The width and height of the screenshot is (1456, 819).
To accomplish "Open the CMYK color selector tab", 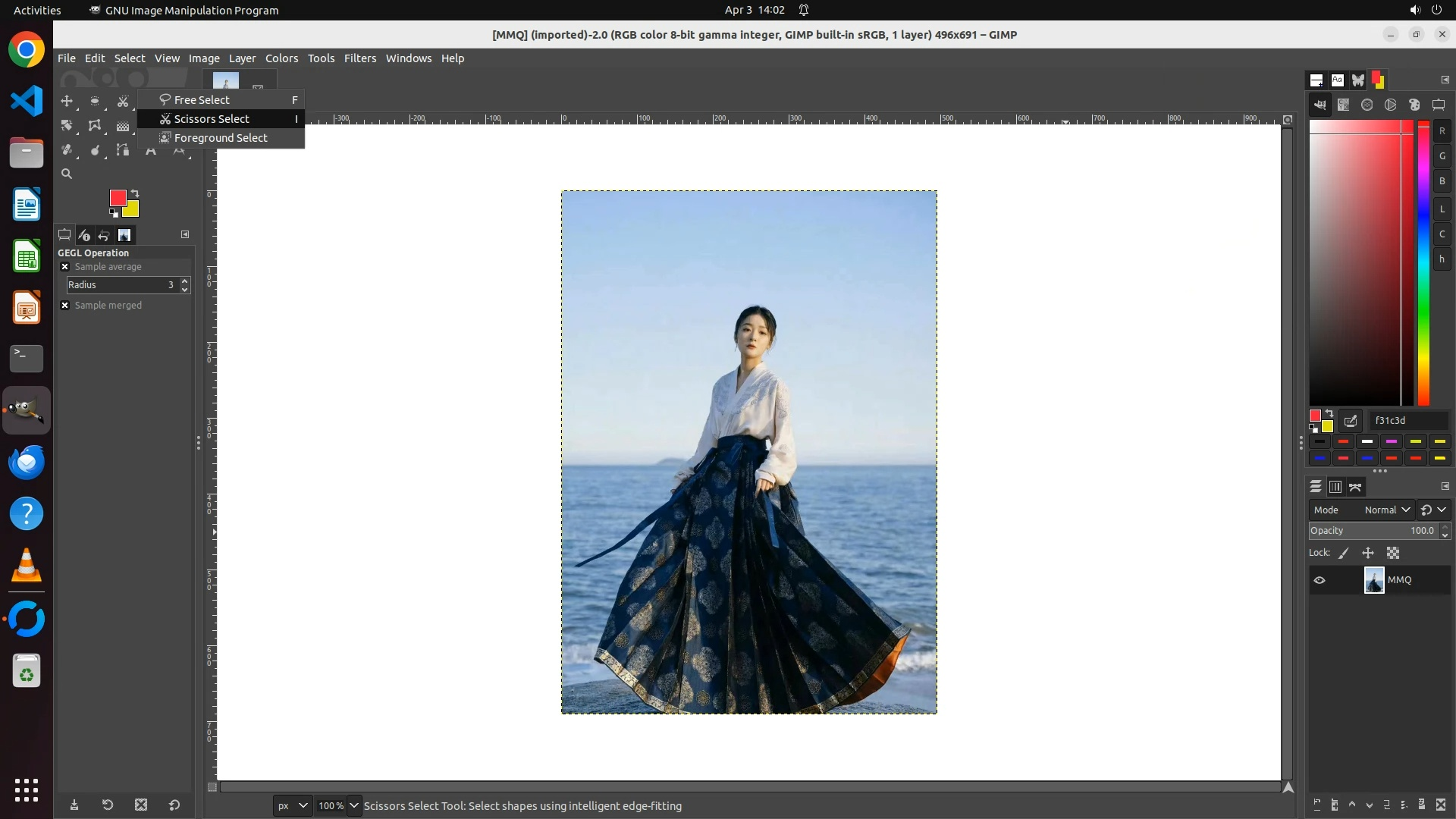I will coord(1343,105).
